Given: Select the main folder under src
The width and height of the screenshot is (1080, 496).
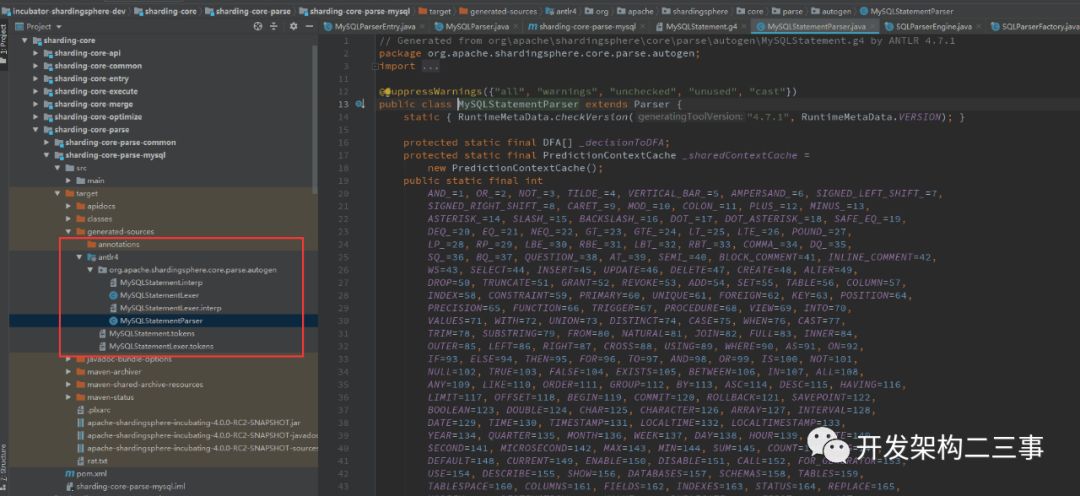Looking at the screenshot, I should tap(96, 180).
